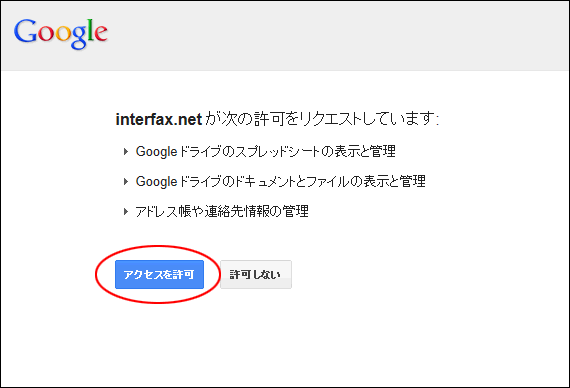The image size is (570, 388).
Task: Click the word Google in documents row
Action: pos(156,181)
